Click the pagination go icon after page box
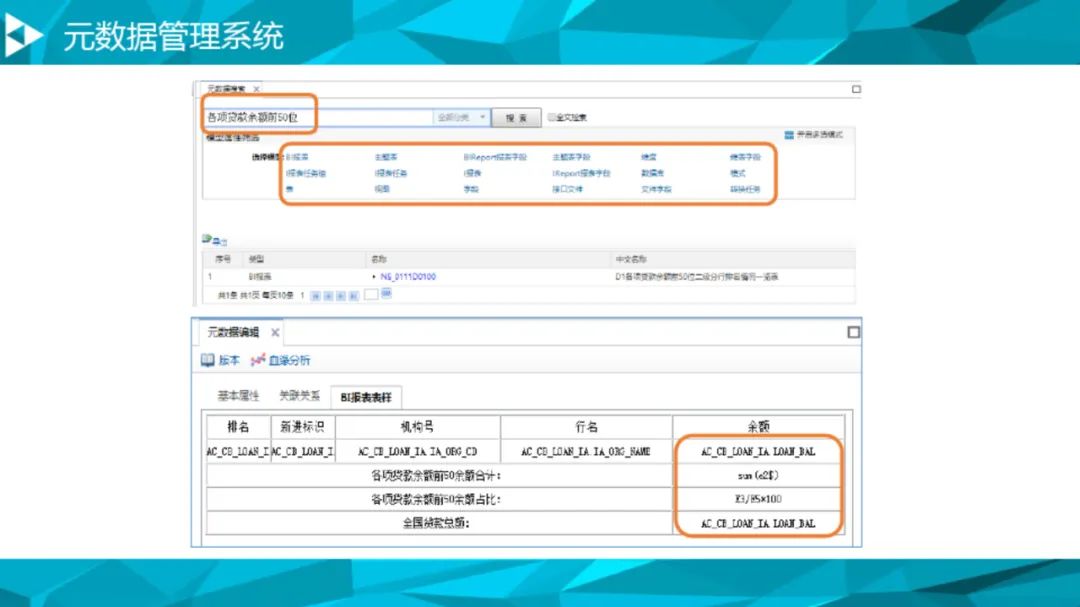 pos(387,294)
